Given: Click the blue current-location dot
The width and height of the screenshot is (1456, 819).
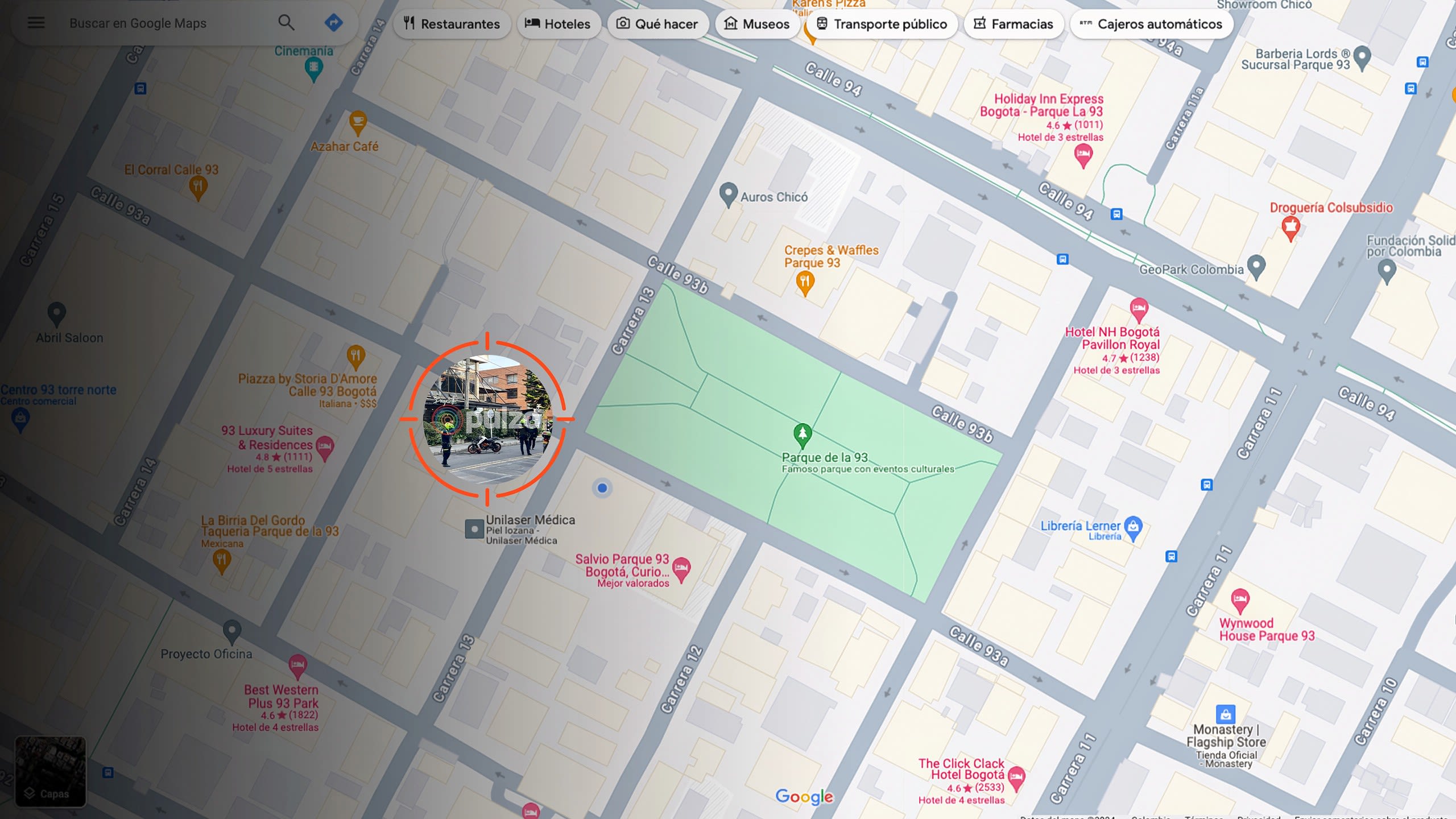Looking at the screenshot, I should coord(602,488).
